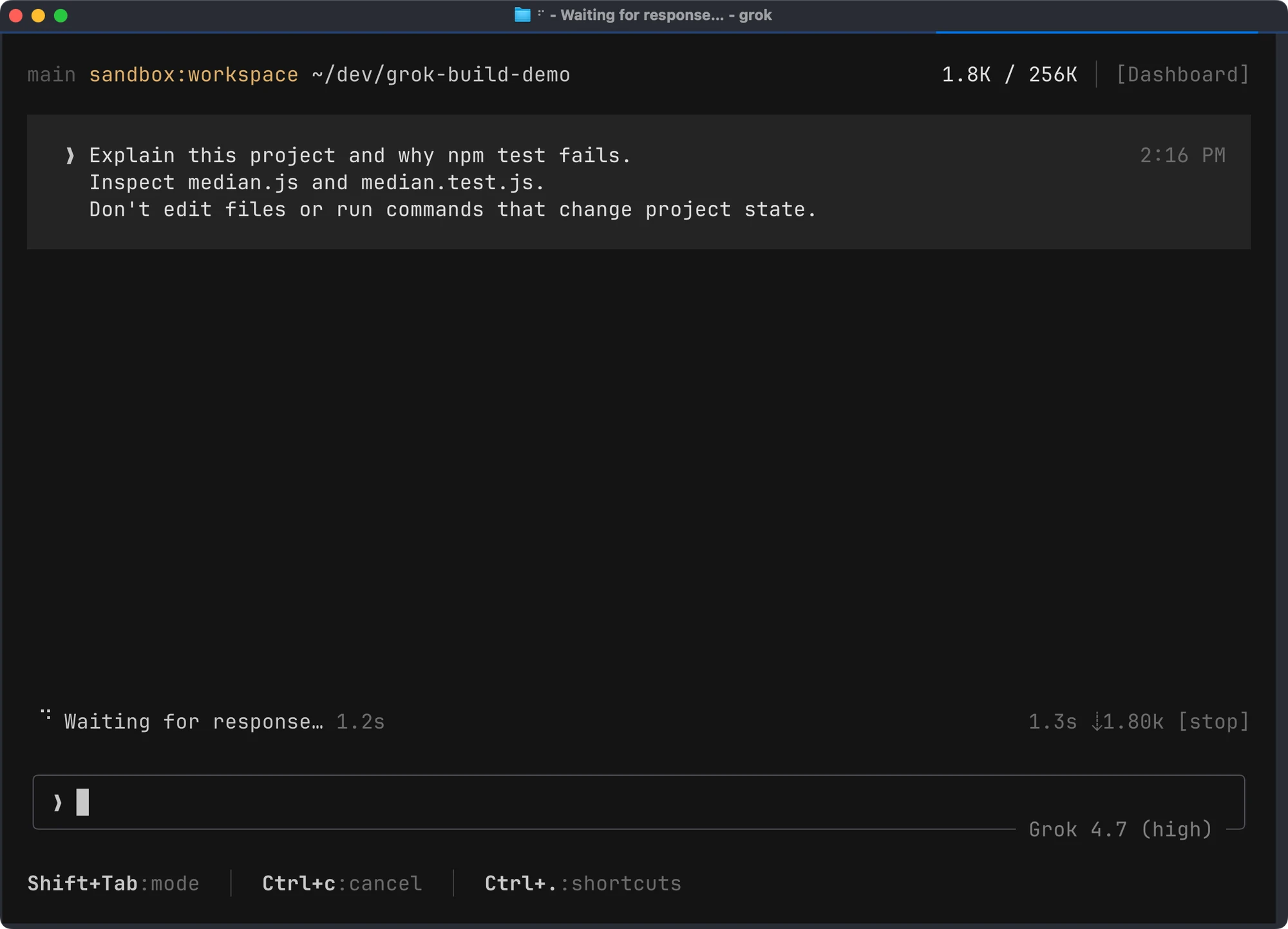Click the Ctrl+. shortcuts hint

click(x=583, y=883)
